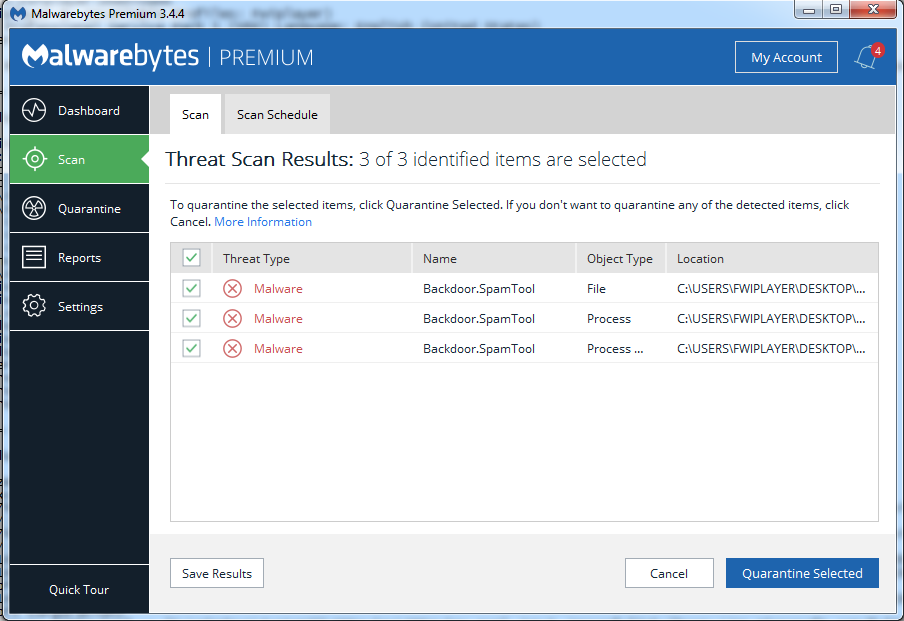Sort by the Threat Type column header
The image size is (904, 621).
pyautogui.click(x=256, y=258)
